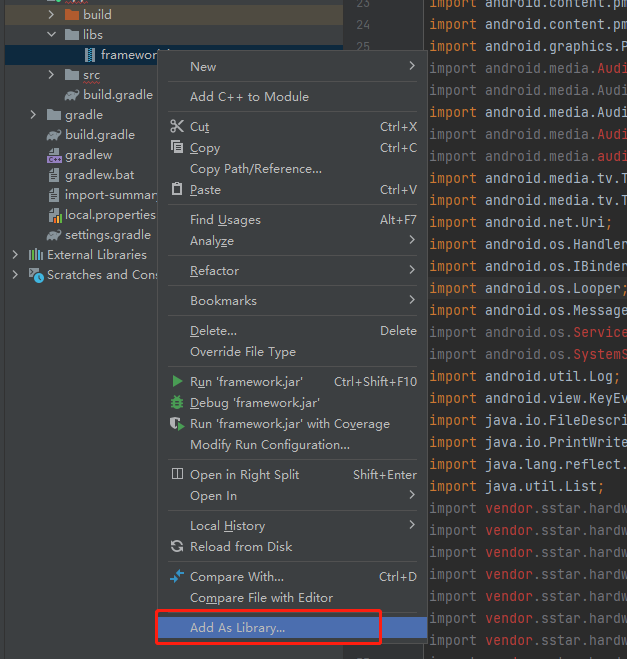Select the framework jar tree item
The image size is (627, 659).
[82, 55]
